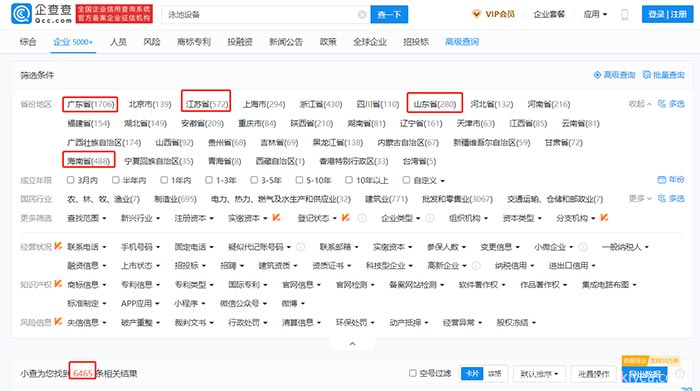Click VIP badge next to 经营状况
700x391 pixels.
point(58,245)
